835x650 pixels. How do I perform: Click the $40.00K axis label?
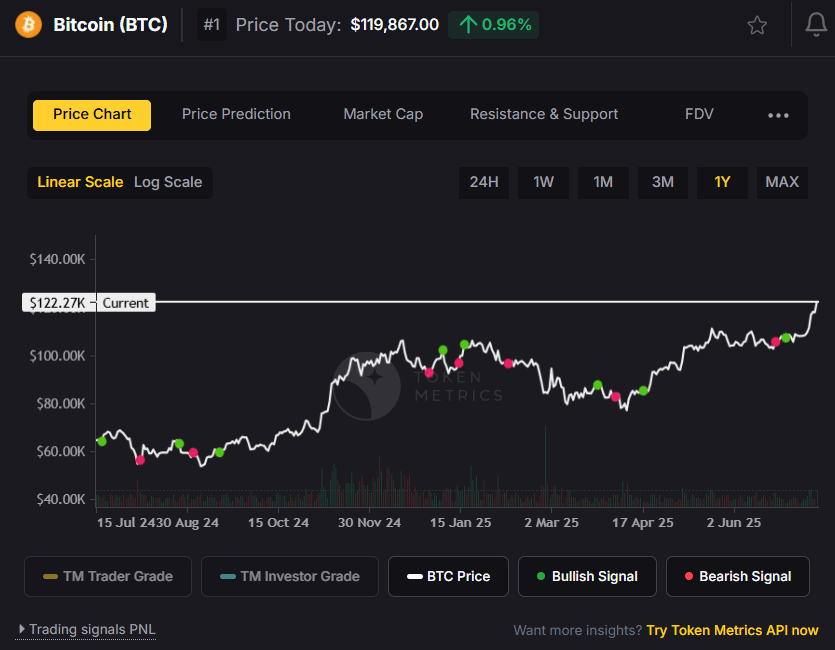[61, 499]
